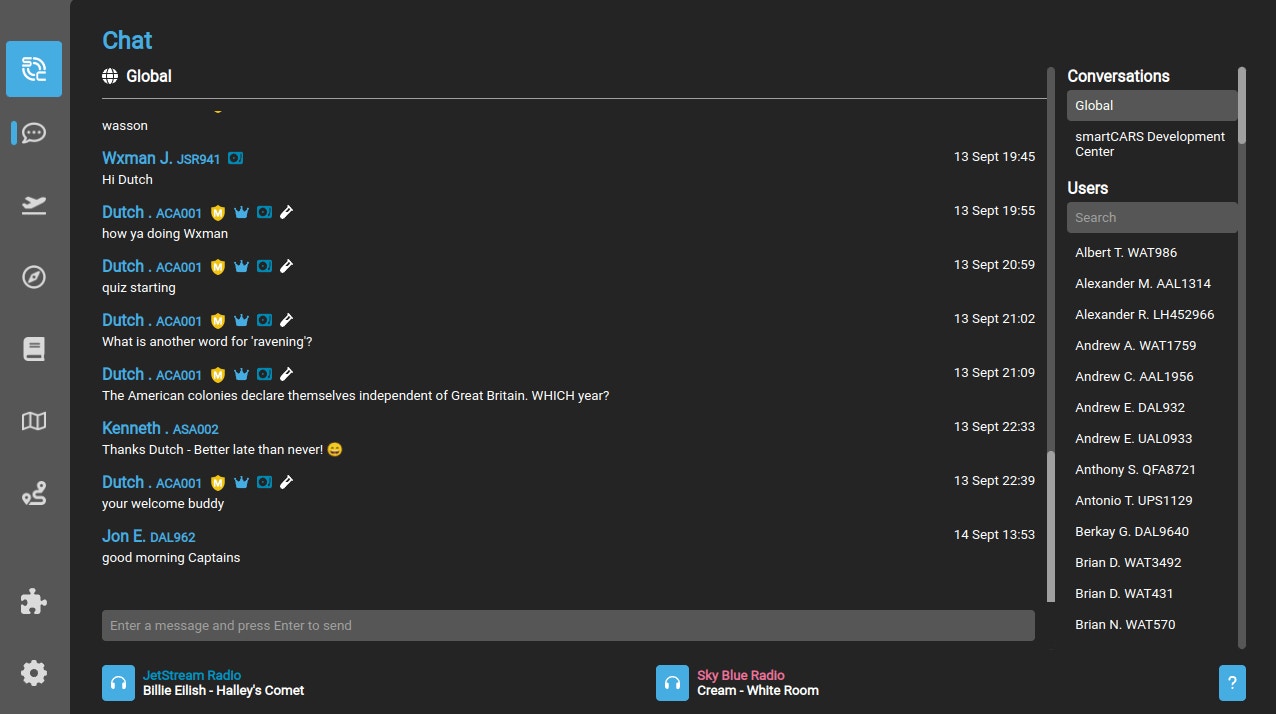Open the settings gear icon

click(x=34, y=673)
